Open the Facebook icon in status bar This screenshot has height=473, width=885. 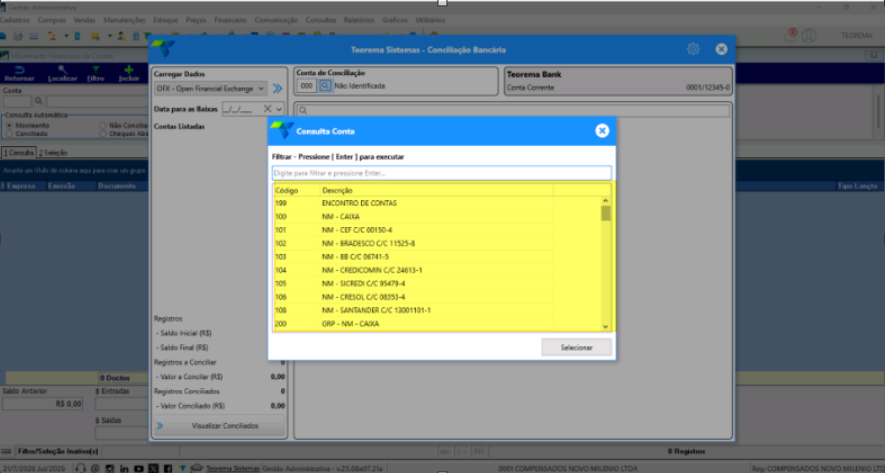[x=168, y=468]
